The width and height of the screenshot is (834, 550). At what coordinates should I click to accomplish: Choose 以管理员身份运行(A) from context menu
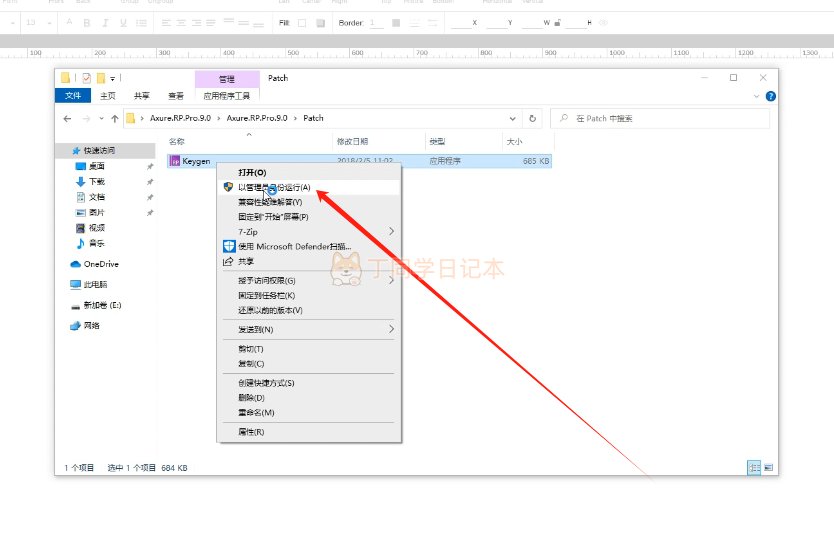pyautogui.click(x=274, y=187)
